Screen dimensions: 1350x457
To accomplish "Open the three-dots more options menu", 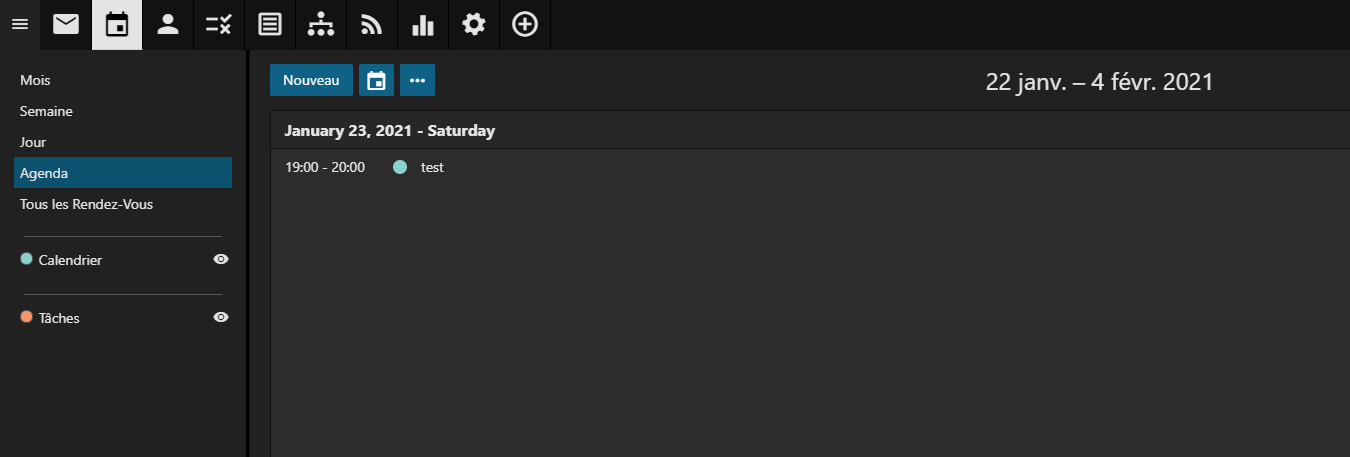I will tap(417, 81).
